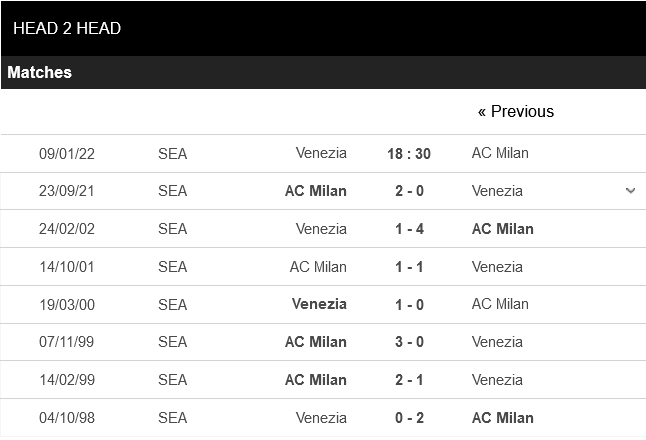The width and height of the screenshot is (646, 440).
Task: Open the 0 - 2 score from 04/10/98
Action: [408, 418]
